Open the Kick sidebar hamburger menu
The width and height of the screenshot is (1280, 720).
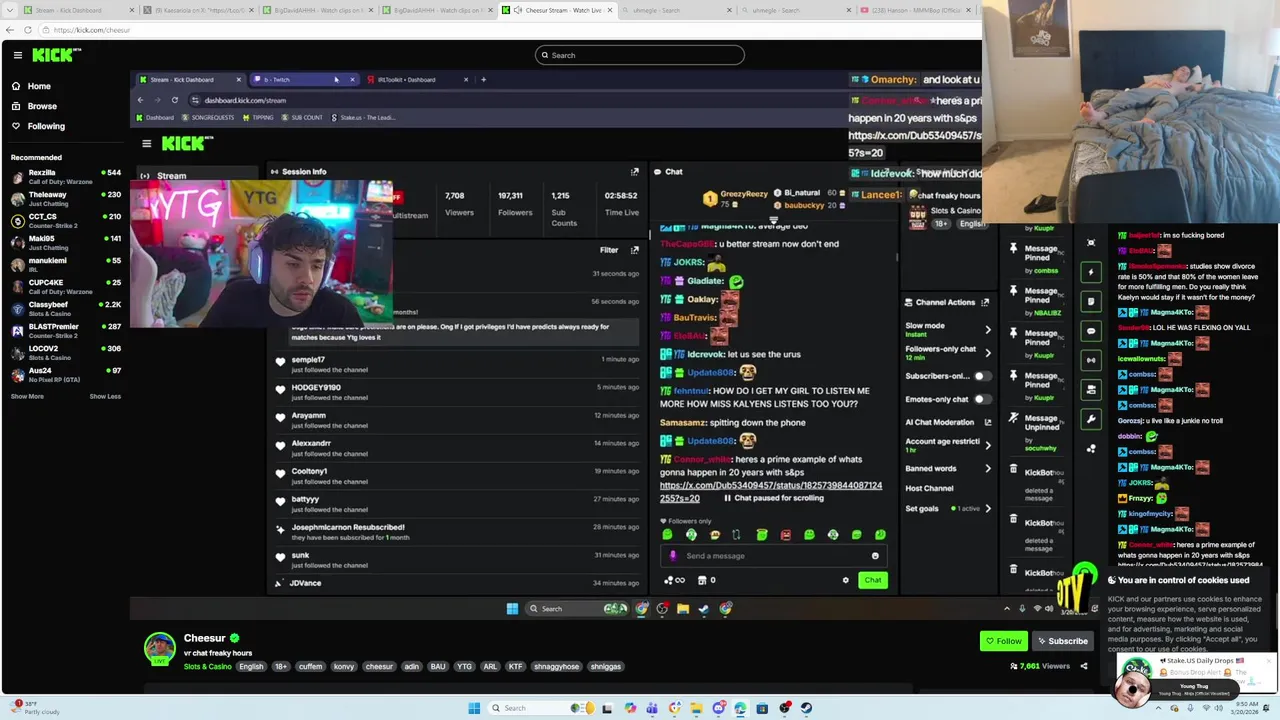click(17, 55)
